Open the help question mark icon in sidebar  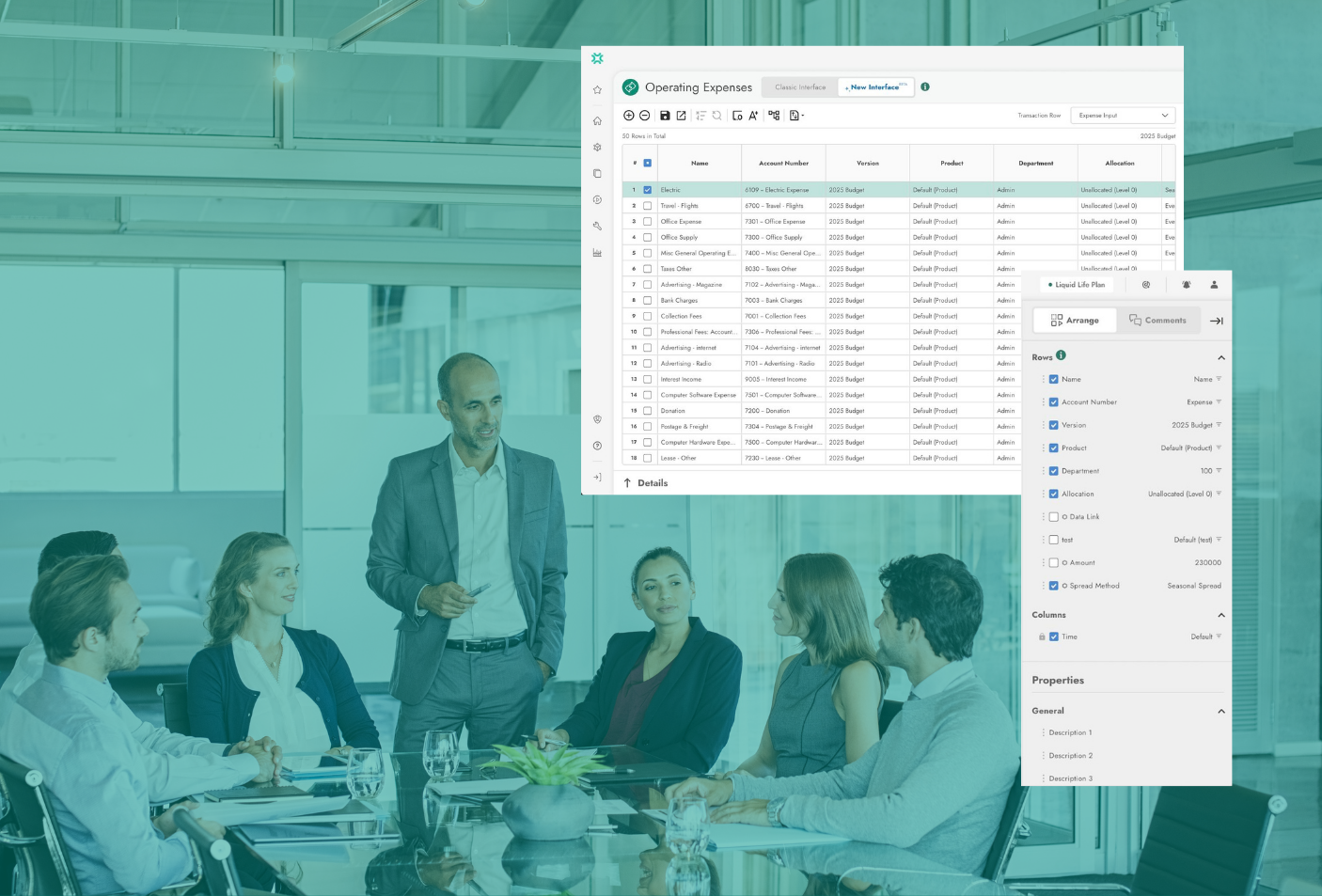[x=597, y=446]
